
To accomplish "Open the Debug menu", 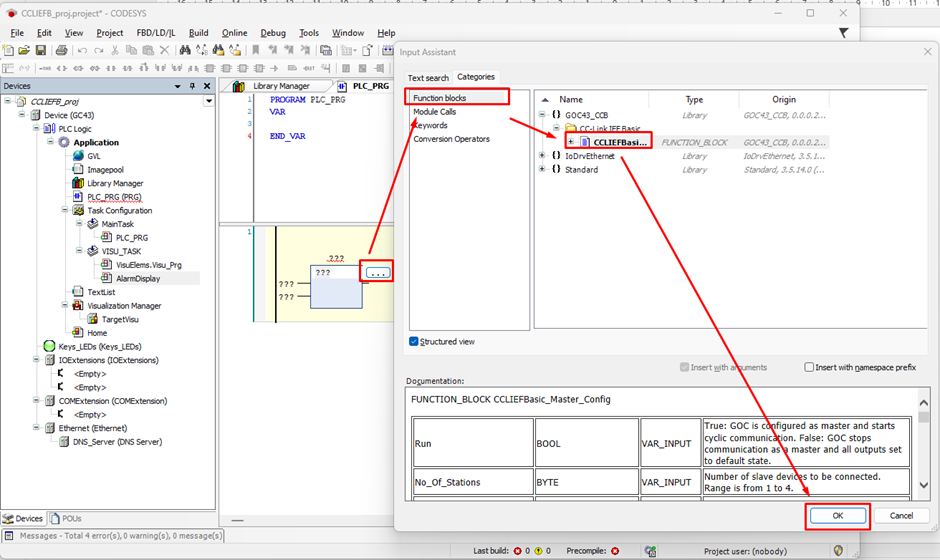I will coord(273,33).
